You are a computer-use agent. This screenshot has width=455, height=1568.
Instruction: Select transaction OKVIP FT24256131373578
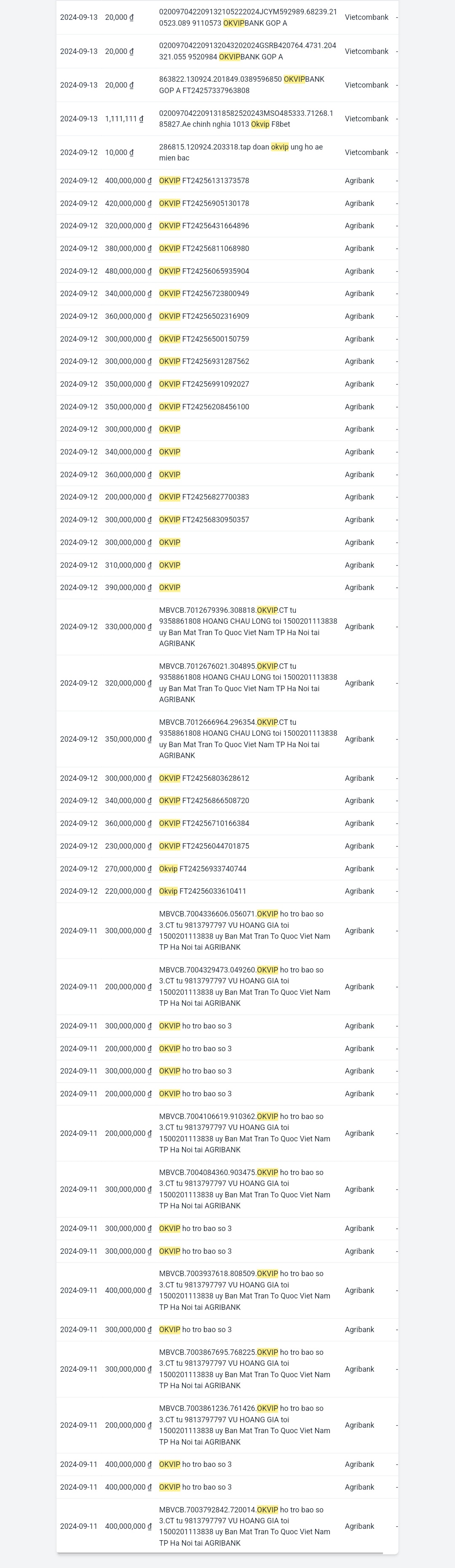point(204,181)
